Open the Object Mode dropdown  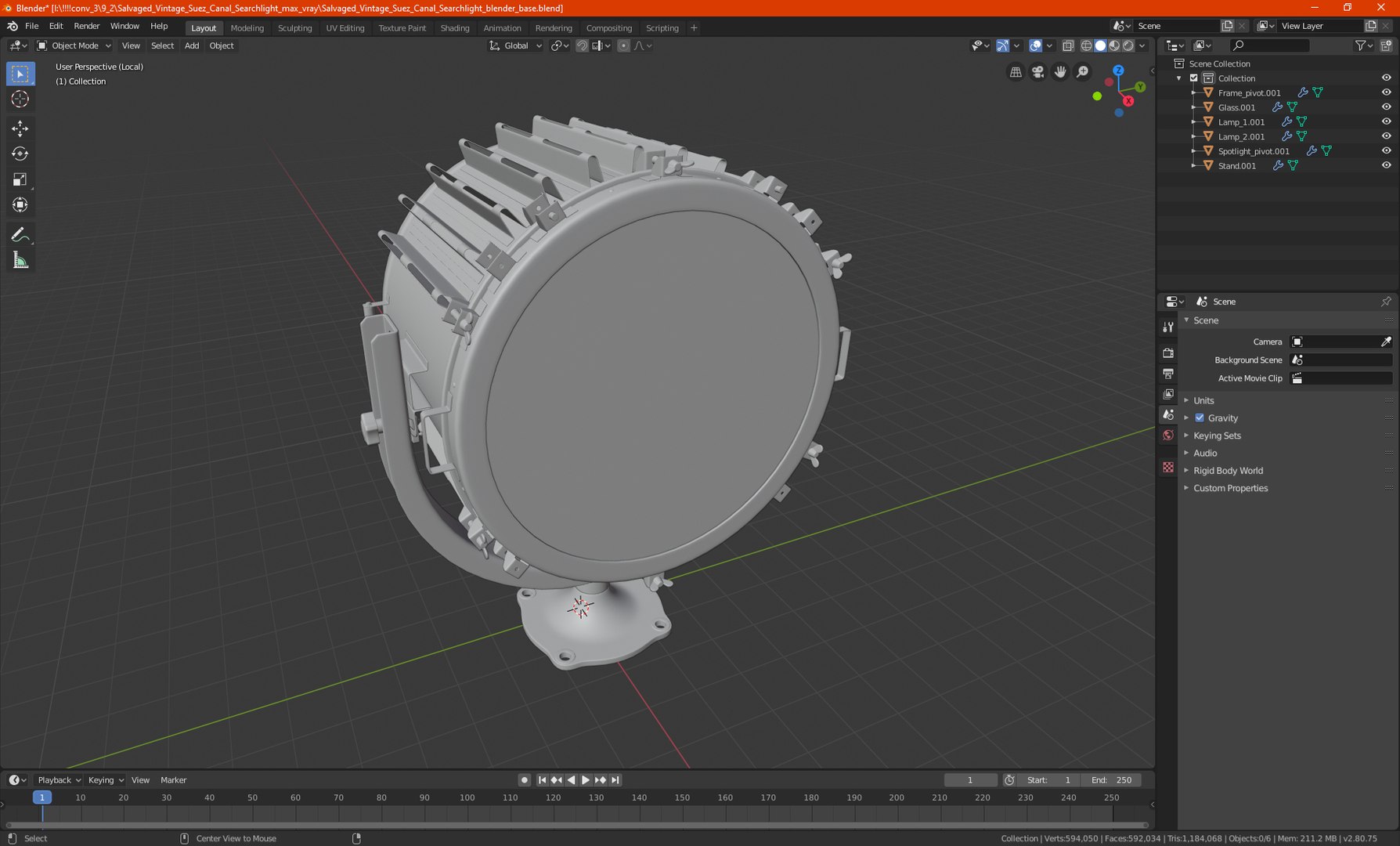pyautogui.click(x=74, y=45)
